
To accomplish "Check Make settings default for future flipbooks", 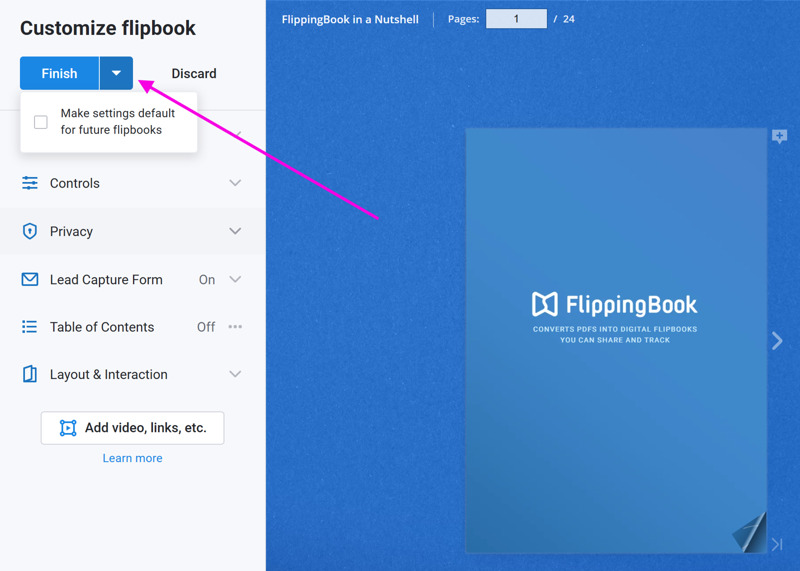I will pyautogui.click(x=41, y=122).
